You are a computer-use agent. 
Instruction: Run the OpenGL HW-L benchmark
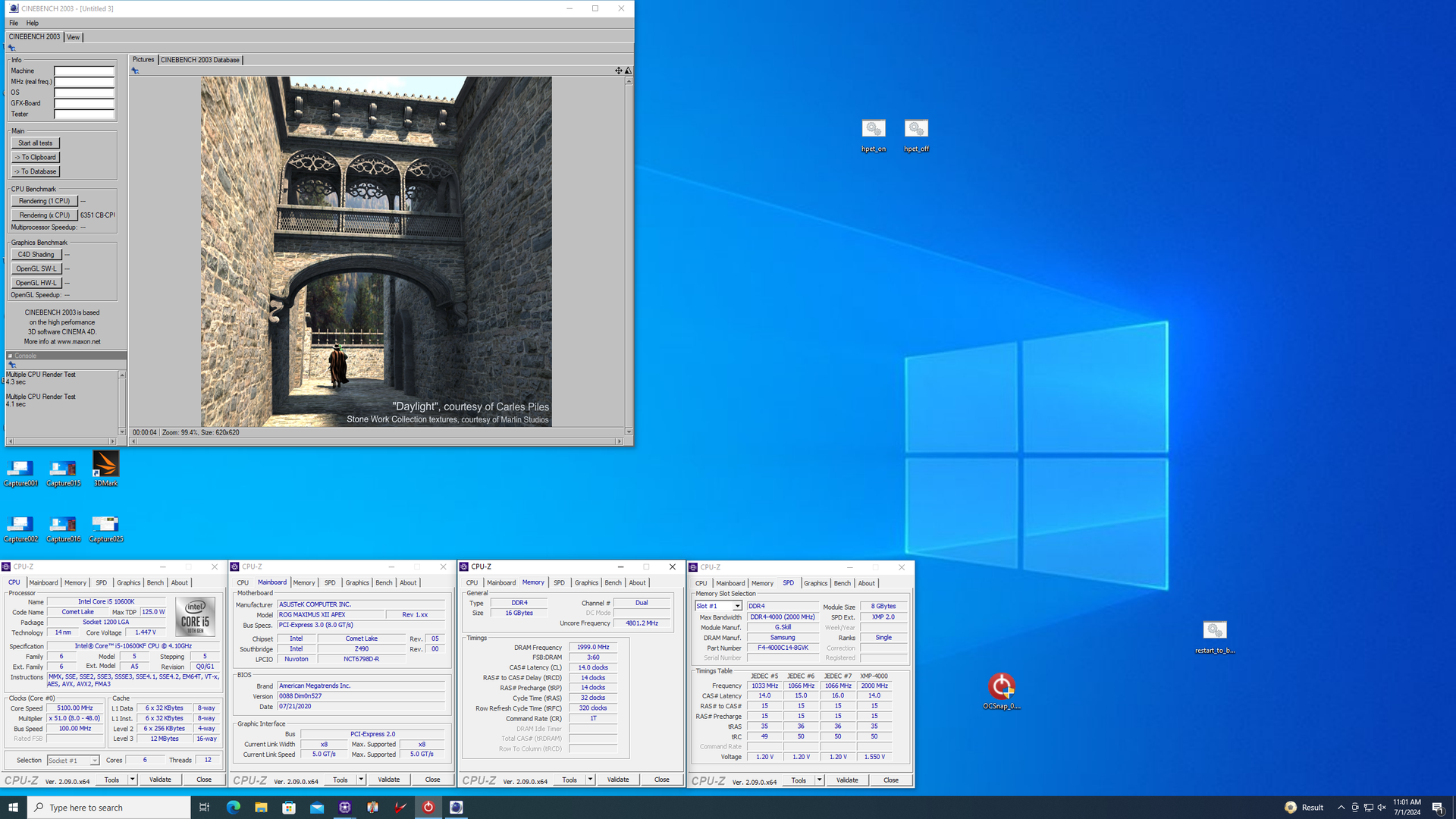point(36,283)
